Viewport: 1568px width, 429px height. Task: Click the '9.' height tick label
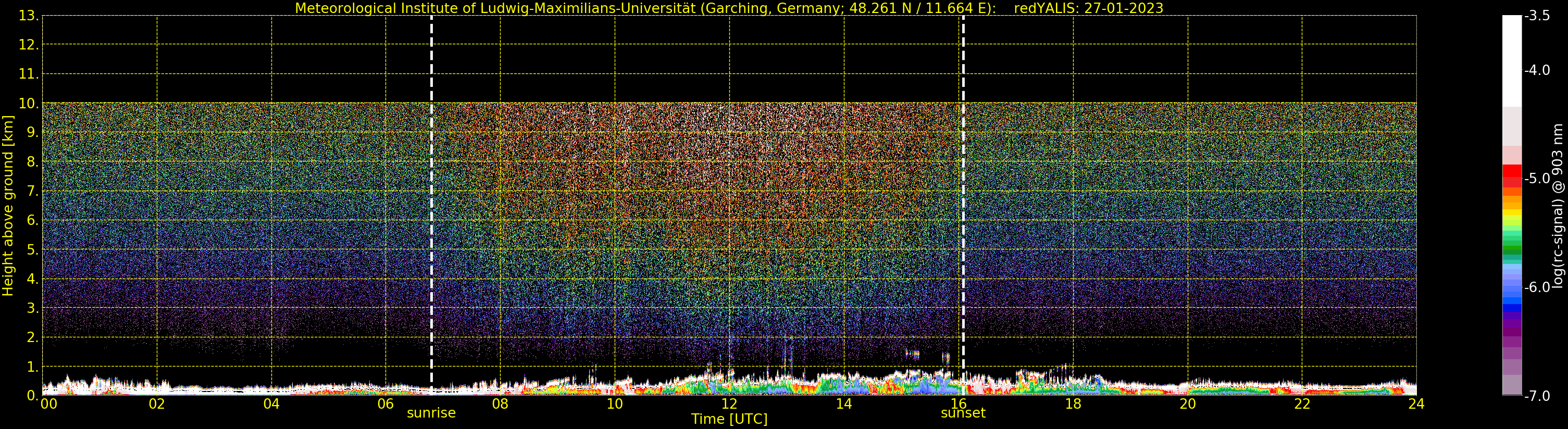click(32, 133)
